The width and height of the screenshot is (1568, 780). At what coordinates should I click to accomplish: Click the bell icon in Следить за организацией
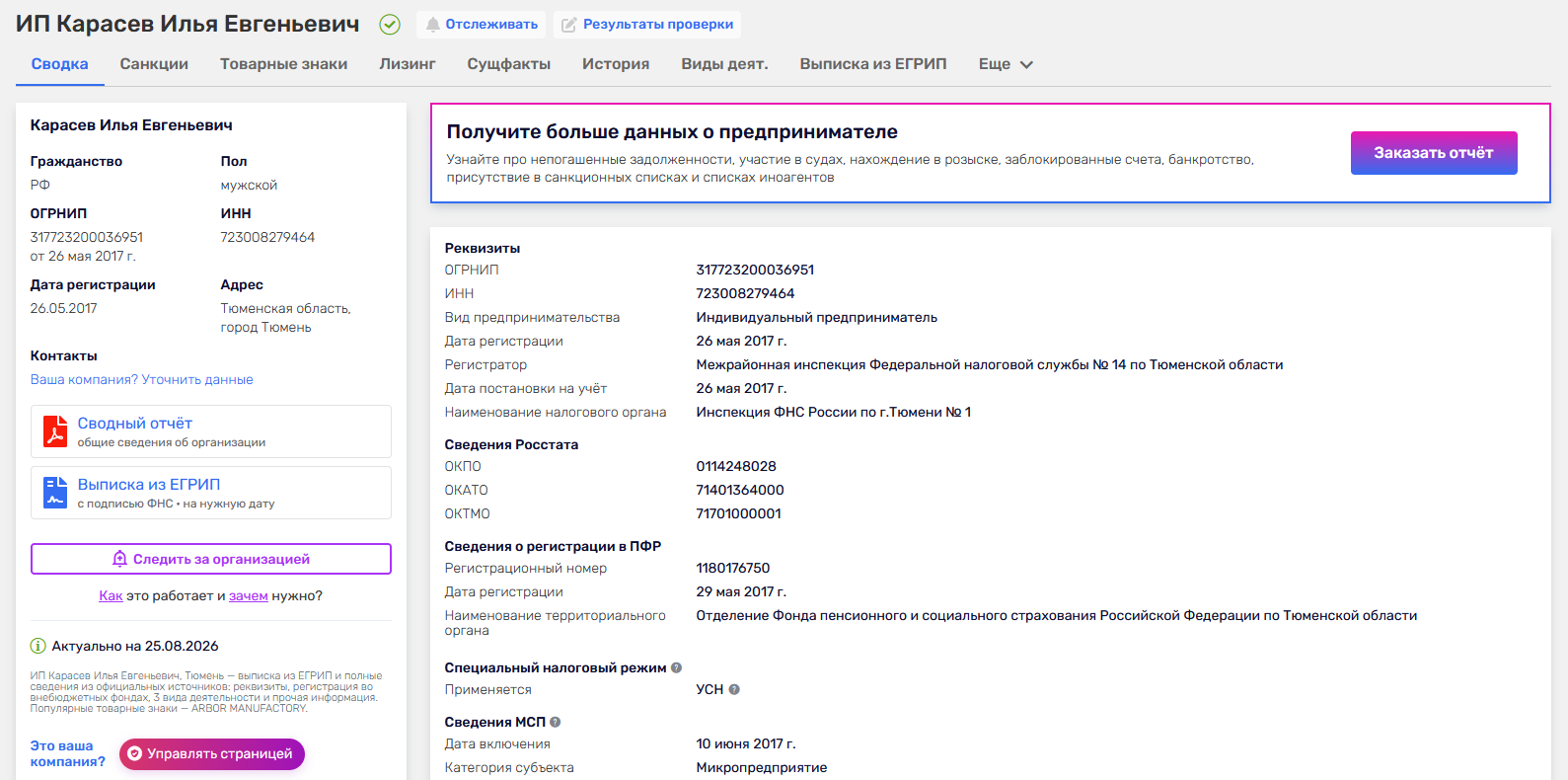pos(119,559)
